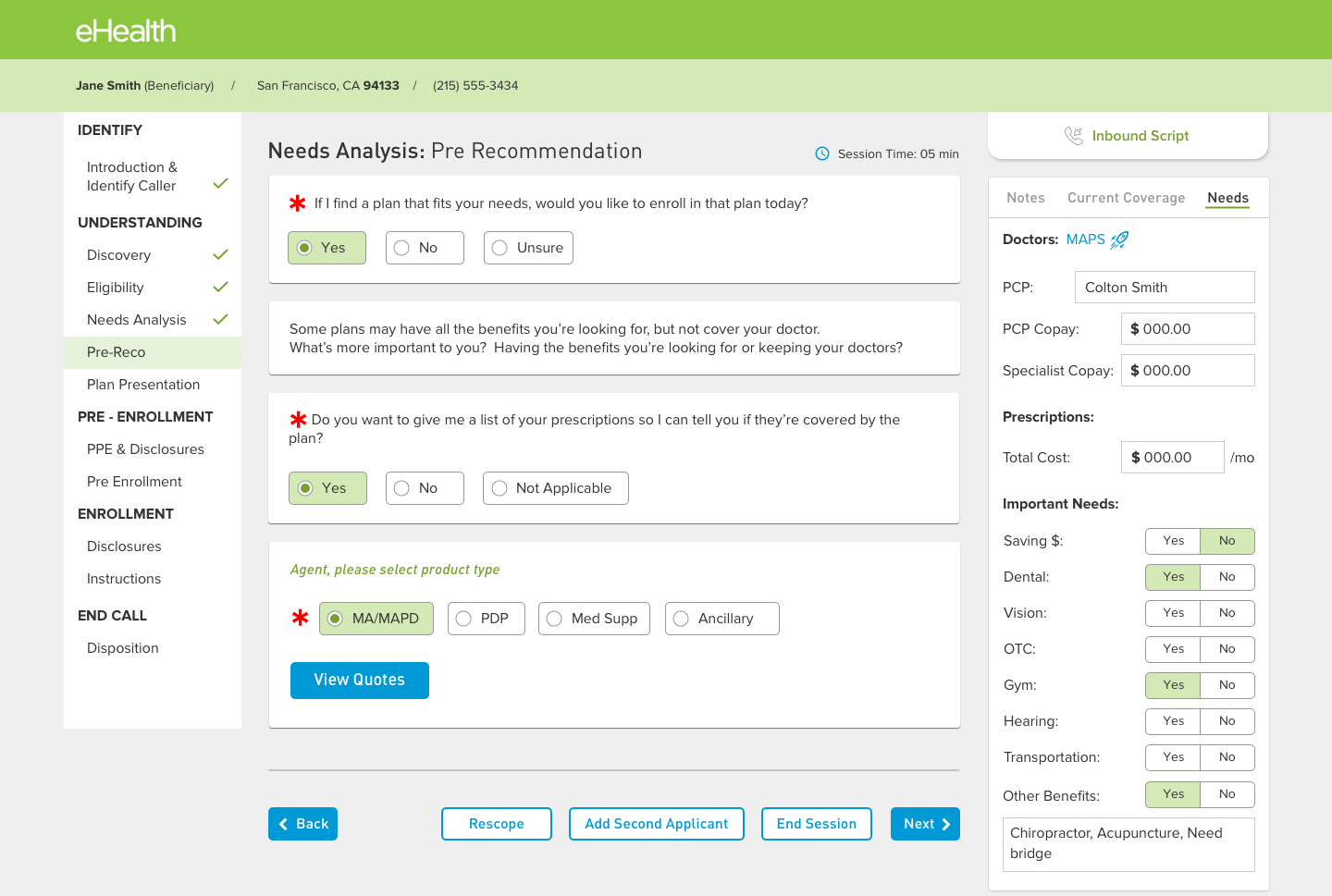The image size is (1332, 896).
Task: Choose Not Applicable for prescriptions
Action: (x=556, y=488)
